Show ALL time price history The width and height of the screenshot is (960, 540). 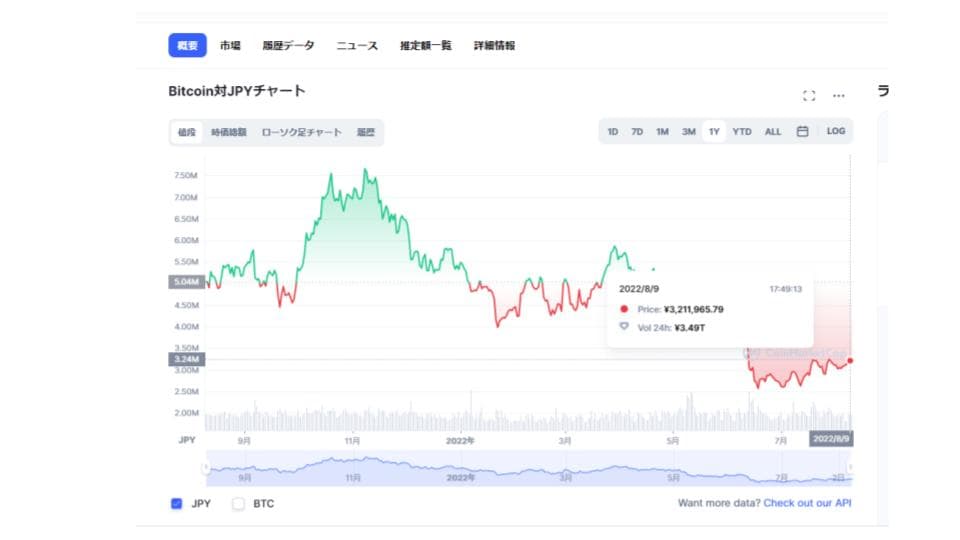[773, 131]
